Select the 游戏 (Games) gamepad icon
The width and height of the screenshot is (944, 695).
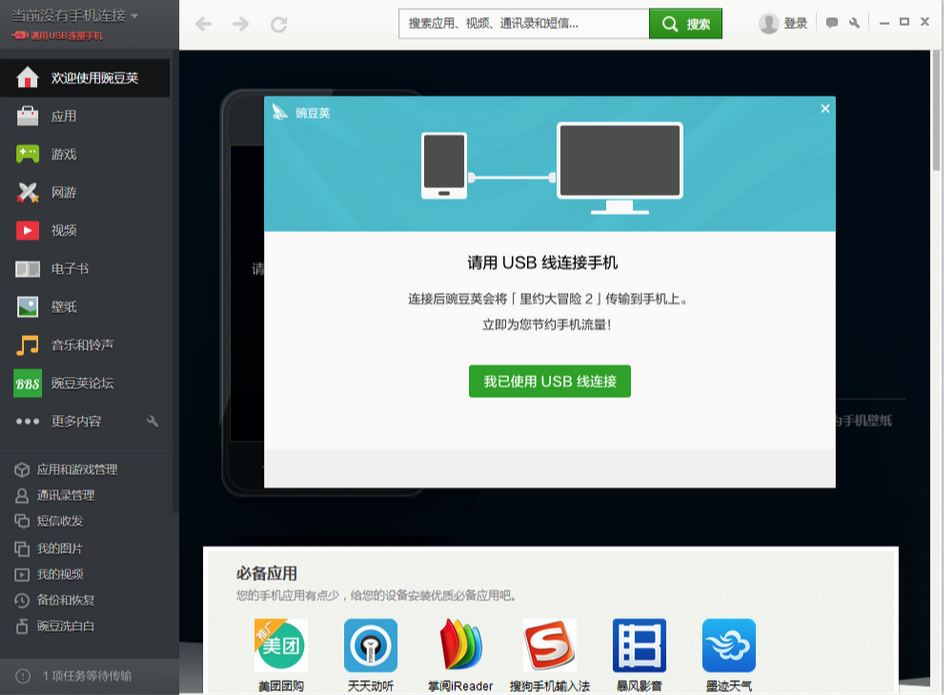tap(27, 154)
